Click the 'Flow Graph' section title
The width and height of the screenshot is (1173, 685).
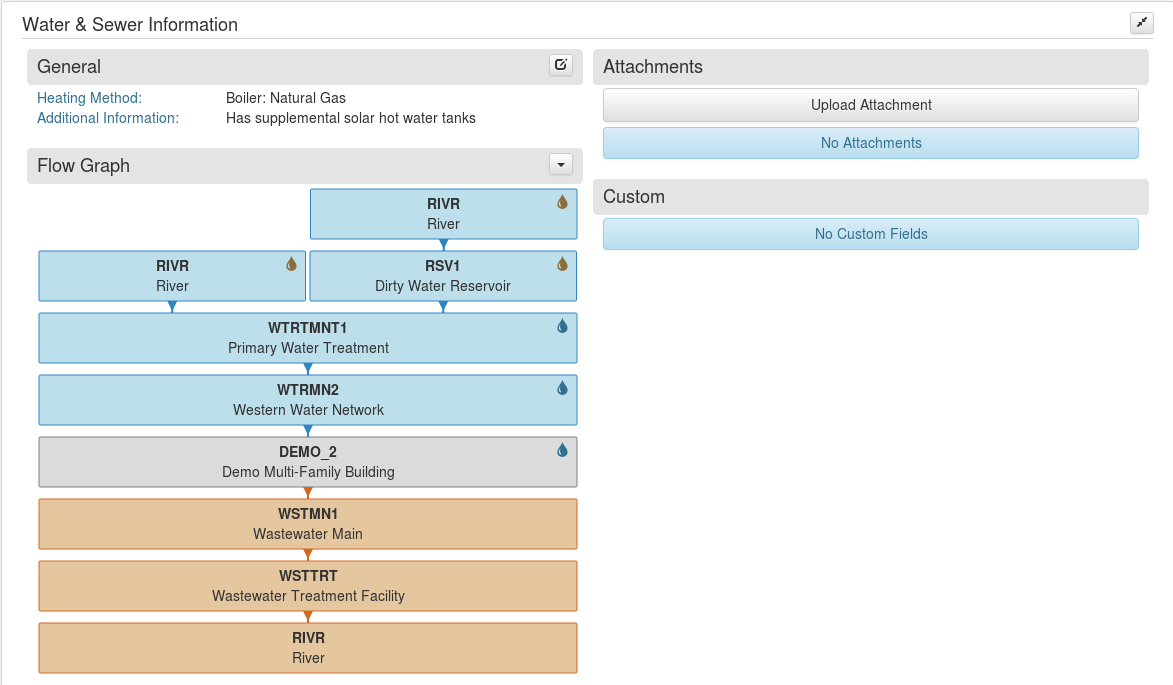point(84,165)
